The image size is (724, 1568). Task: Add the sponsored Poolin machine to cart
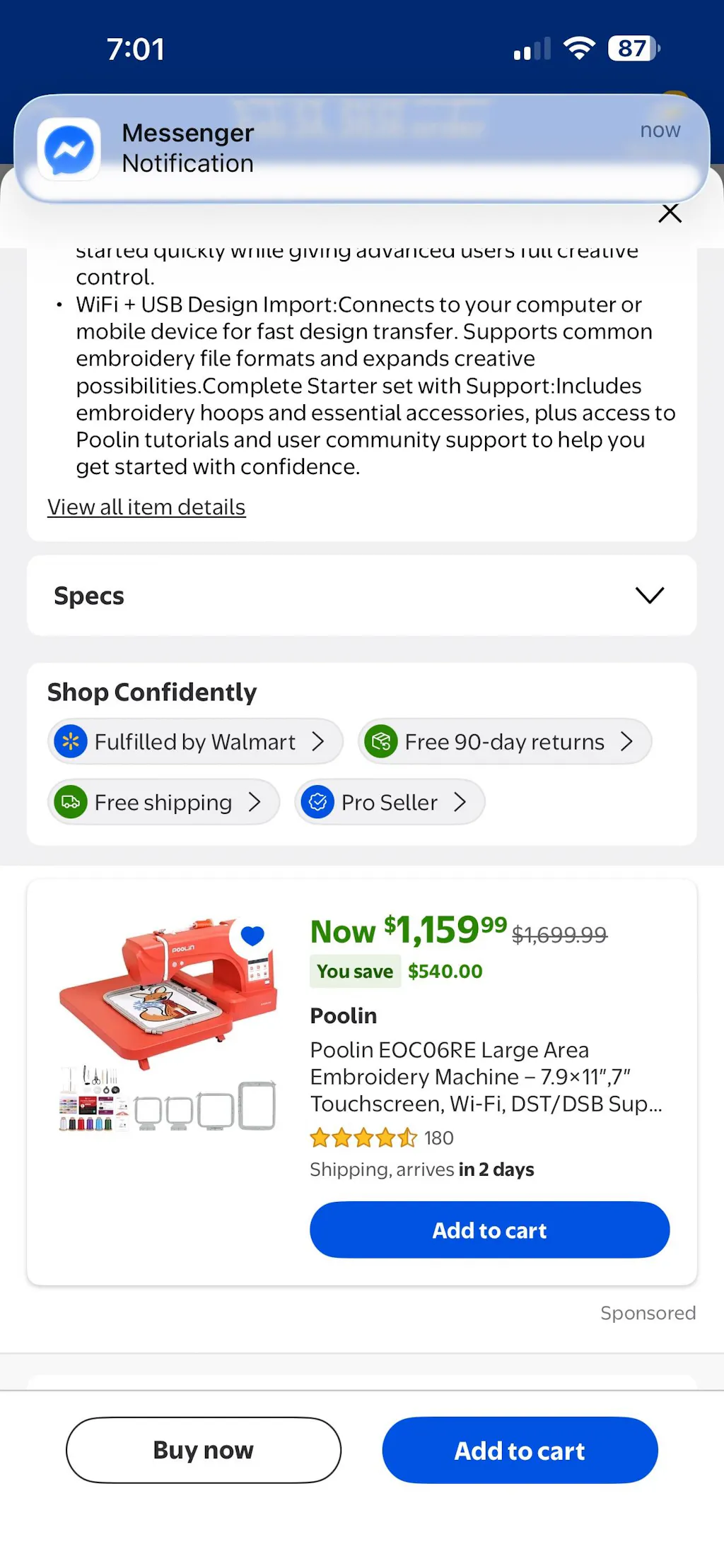(x=489, y=1230)
